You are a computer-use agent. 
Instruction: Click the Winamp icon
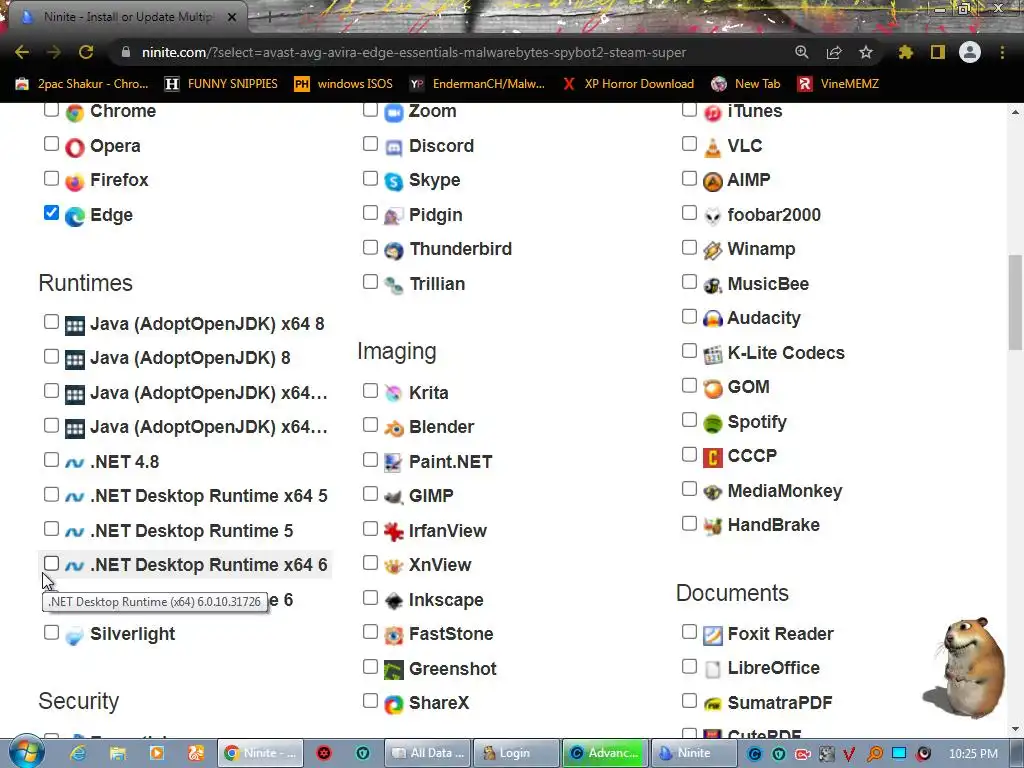[712, 251]
